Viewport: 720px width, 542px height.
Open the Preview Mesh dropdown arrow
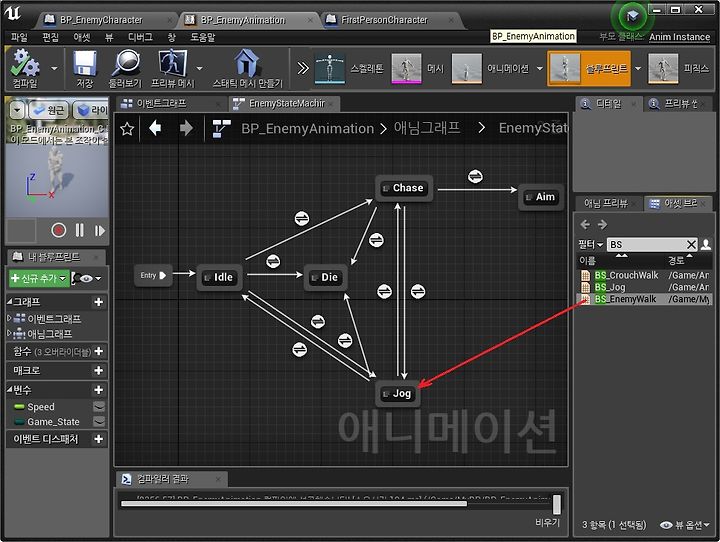pos(199,68)
